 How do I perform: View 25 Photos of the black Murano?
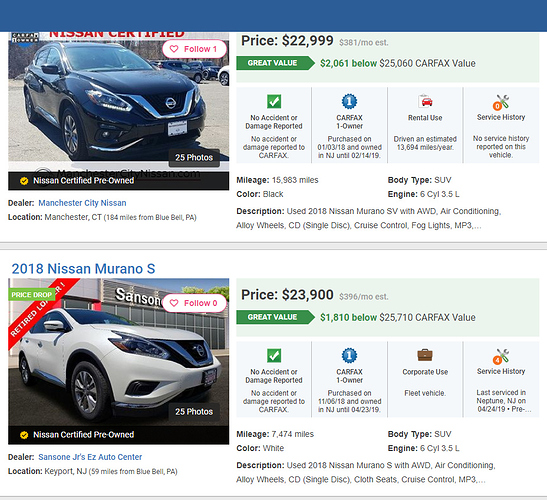pos(194,158)
